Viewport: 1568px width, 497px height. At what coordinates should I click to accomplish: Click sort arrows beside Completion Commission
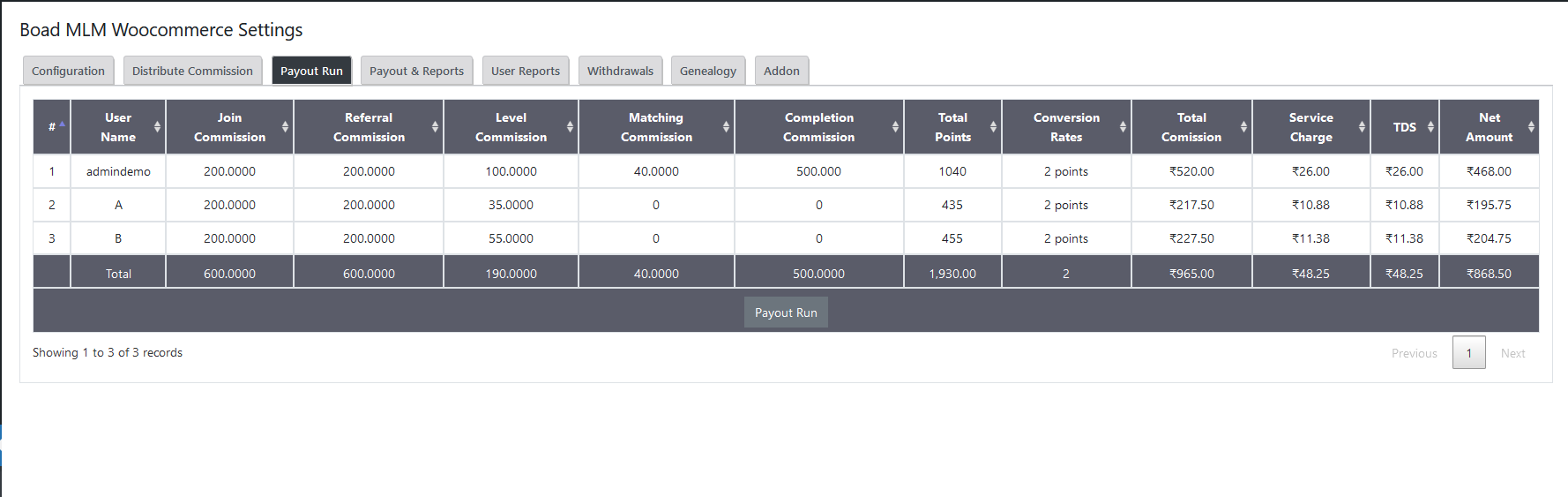click(x=895, y=127)
